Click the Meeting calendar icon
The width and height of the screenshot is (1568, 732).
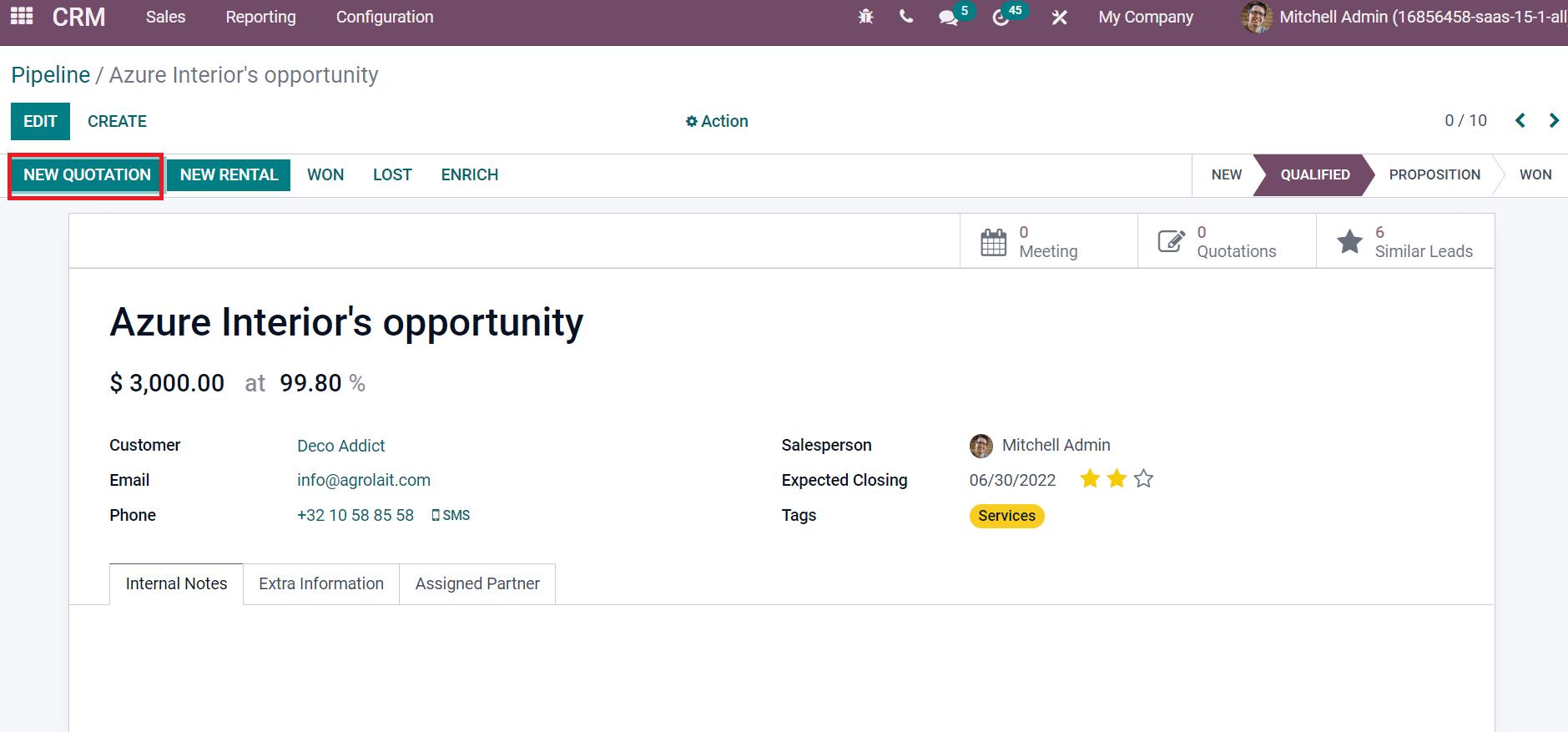[x=993, y=242]
